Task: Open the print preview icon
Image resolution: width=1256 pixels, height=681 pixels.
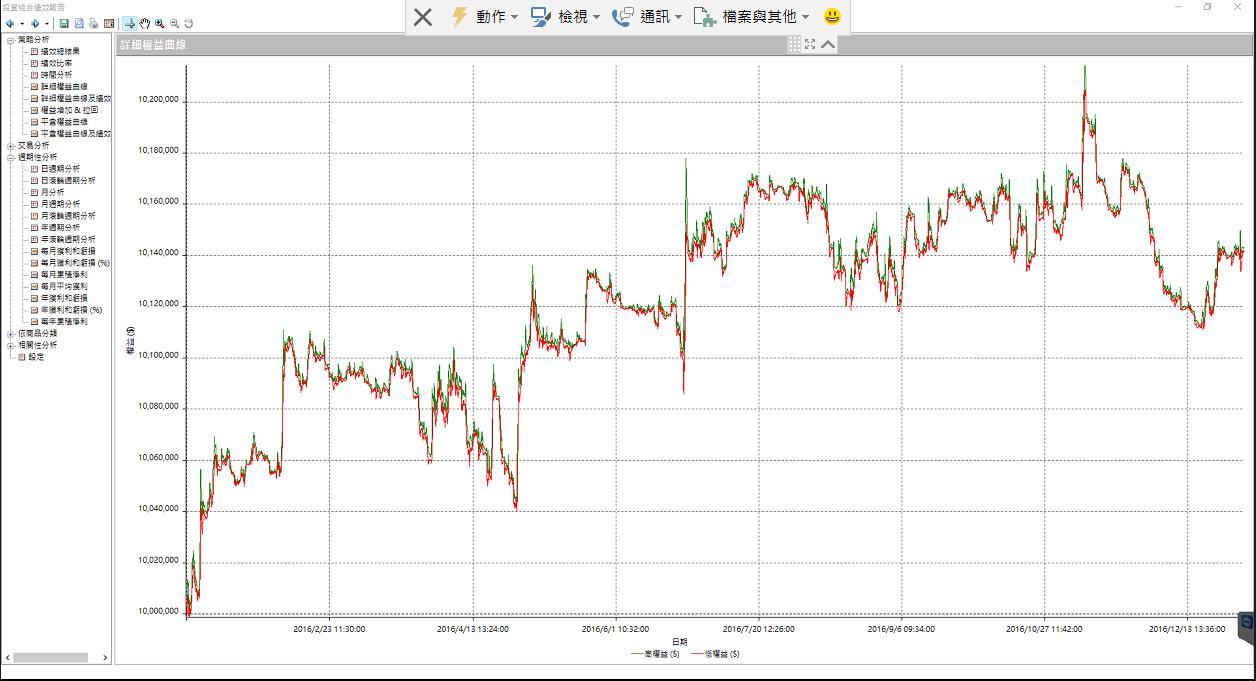Action: (79, 23)
